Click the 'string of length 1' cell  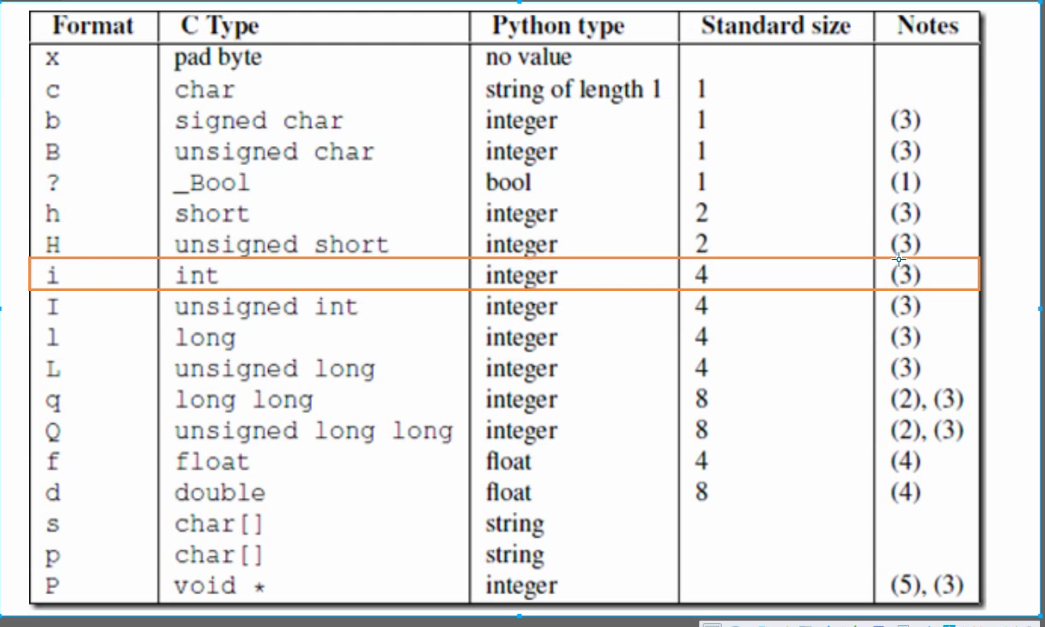pyautogui.click(x=573, y=90)
